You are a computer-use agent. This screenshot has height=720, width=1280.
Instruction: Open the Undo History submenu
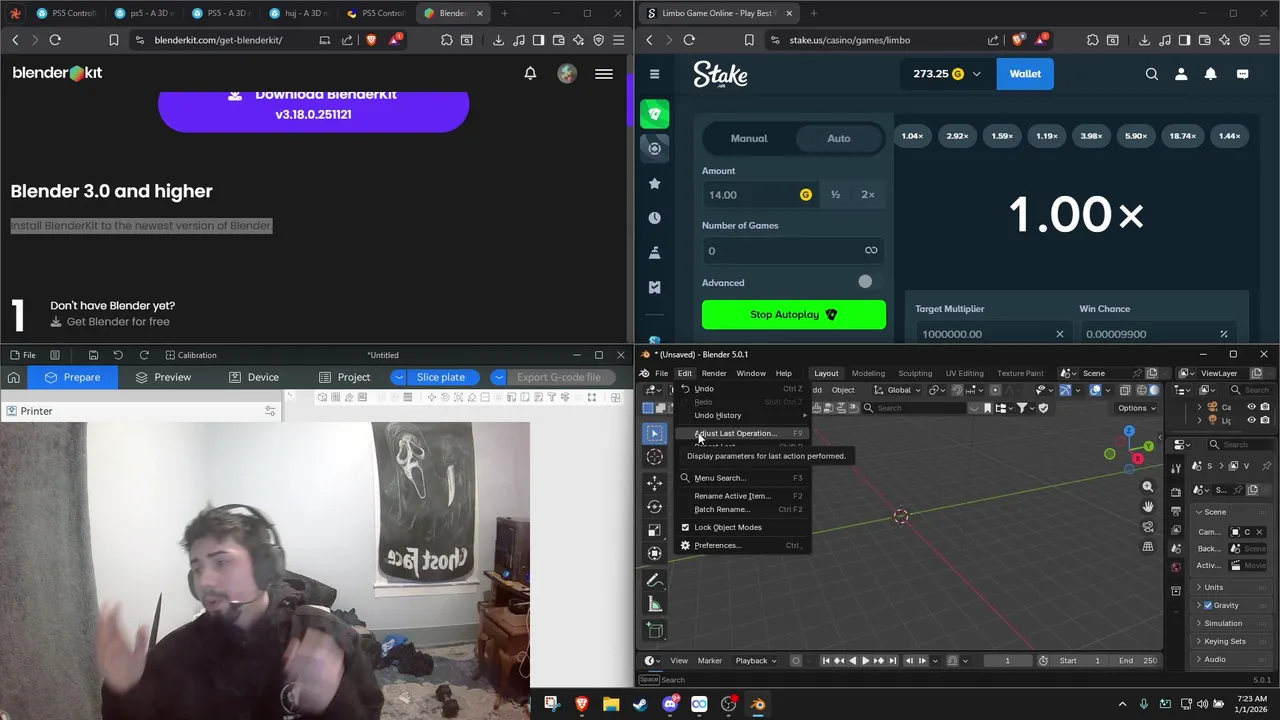coord(742,415)
